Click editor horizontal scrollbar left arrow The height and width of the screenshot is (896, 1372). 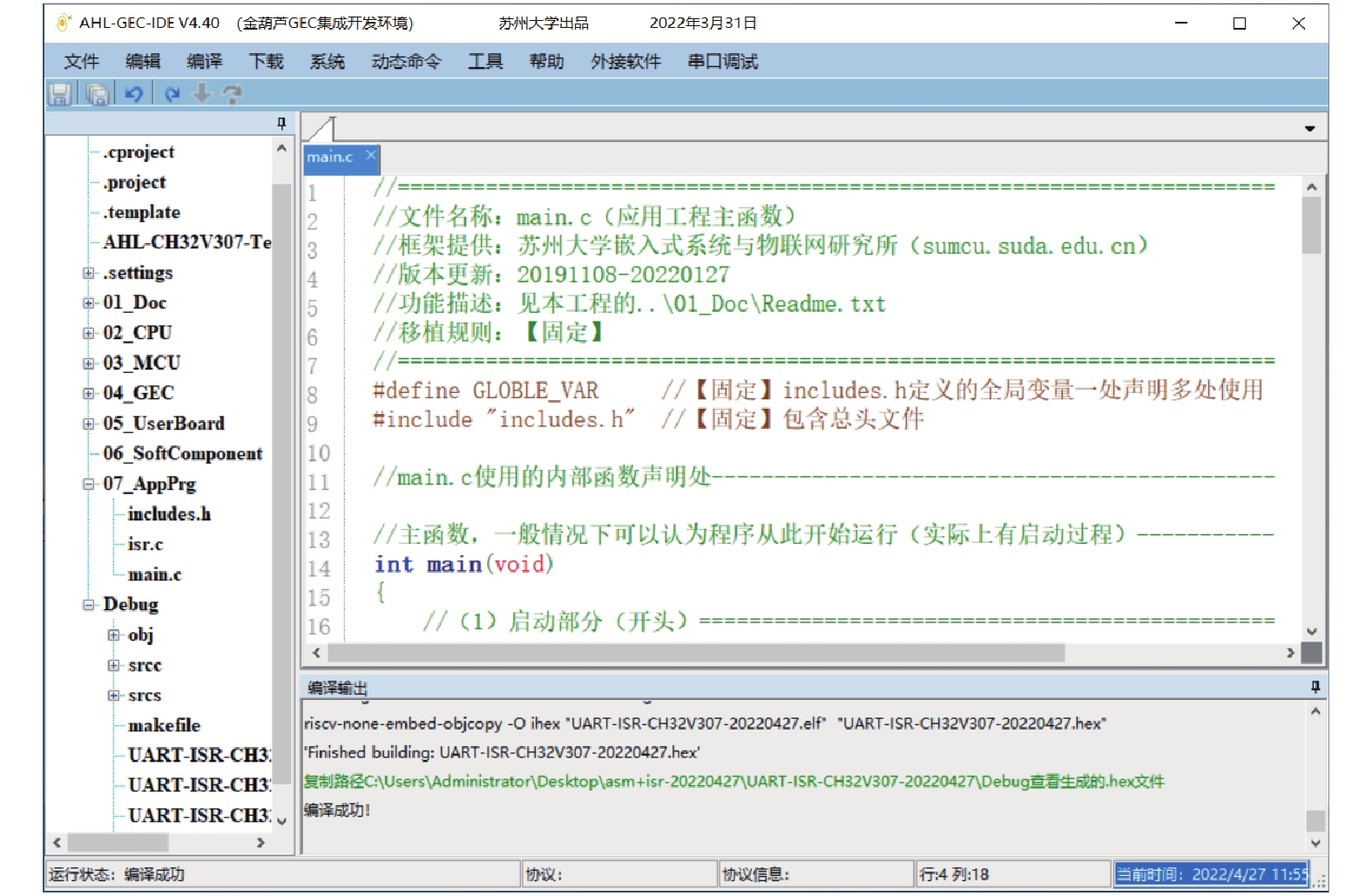pyautogui.click(x=315, y=653)
